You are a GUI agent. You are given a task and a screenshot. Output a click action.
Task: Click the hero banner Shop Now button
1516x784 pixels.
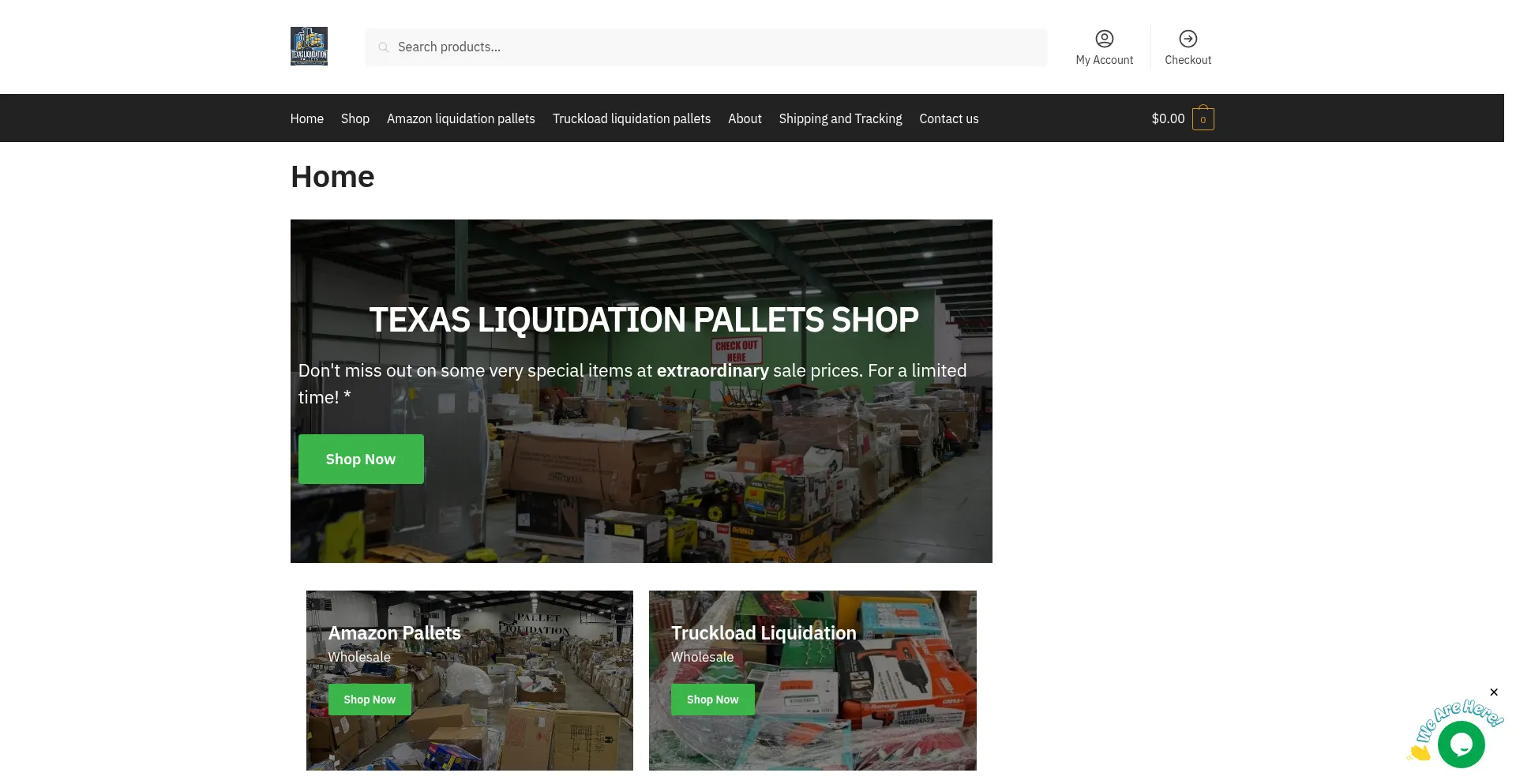(361, 459)
